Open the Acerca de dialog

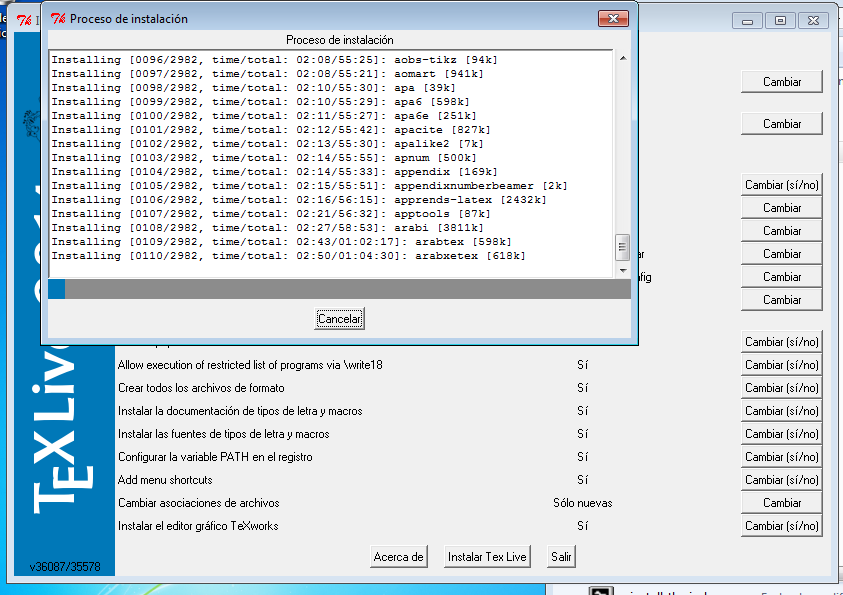click(x=398, y=556)
